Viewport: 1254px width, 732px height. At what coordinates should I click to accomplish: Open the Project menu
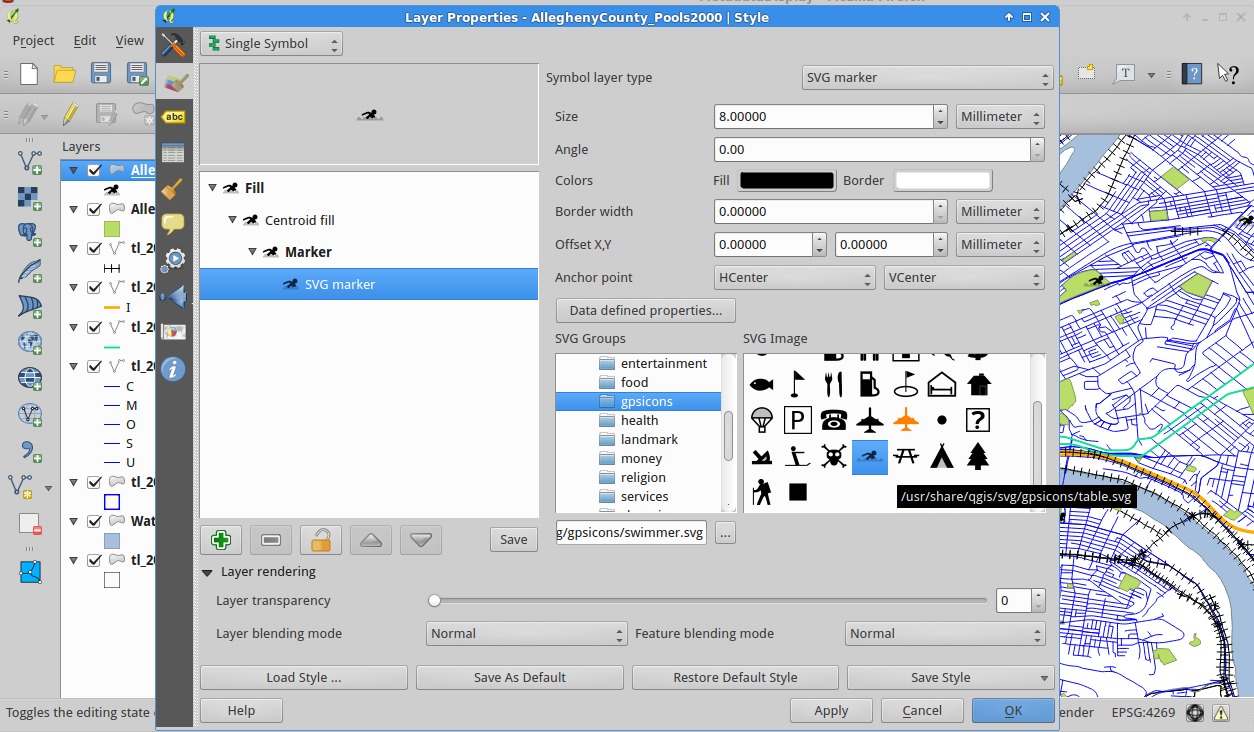click(x=33, y=40)
